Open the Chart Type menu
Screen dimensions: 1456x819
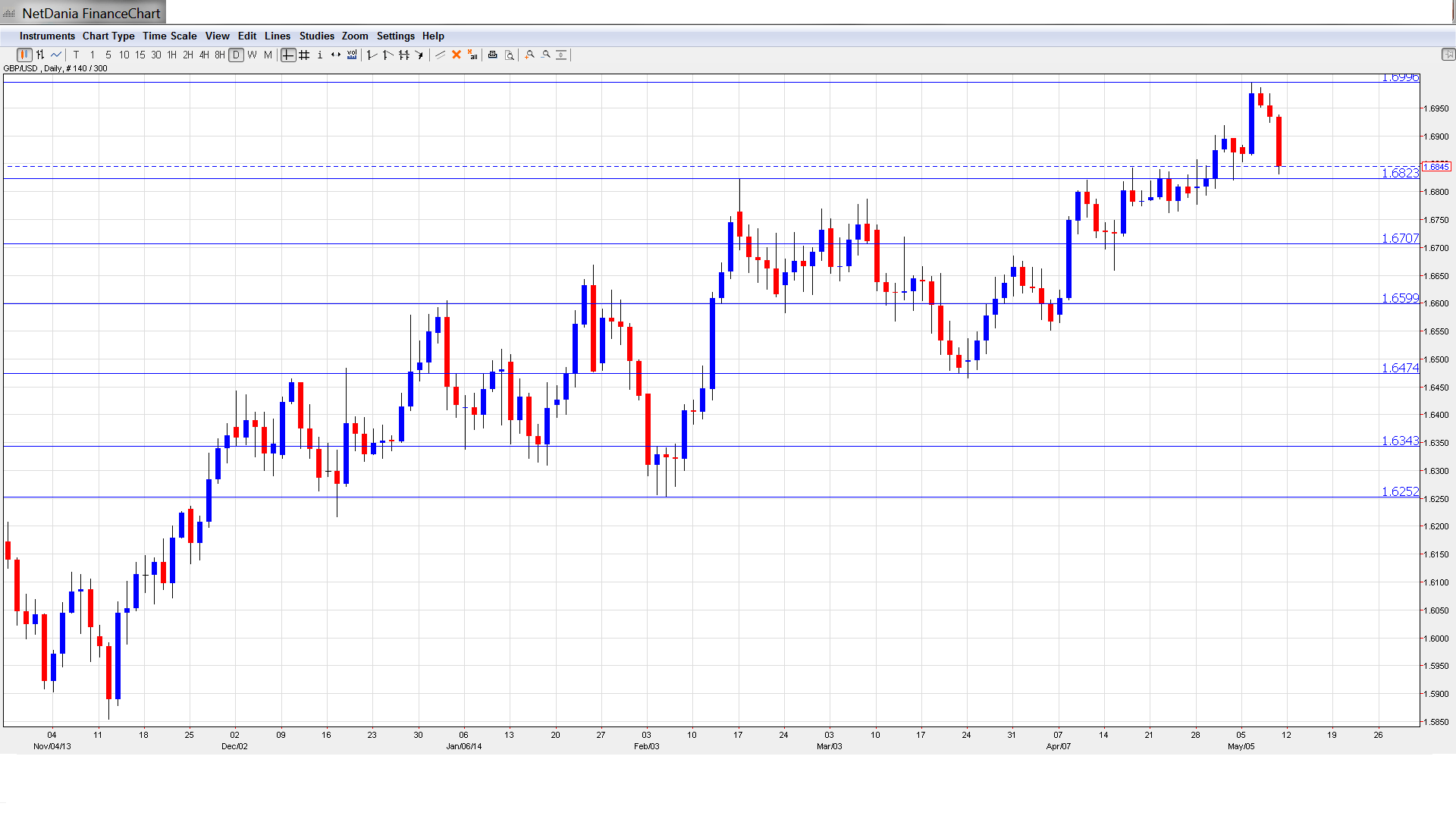tap(108, 36)
